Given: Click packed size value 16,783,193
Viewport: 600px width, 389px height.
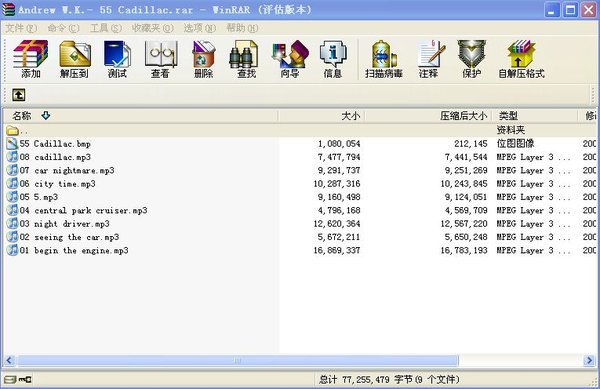Looking at the screenshot, I should pos(464,250).
